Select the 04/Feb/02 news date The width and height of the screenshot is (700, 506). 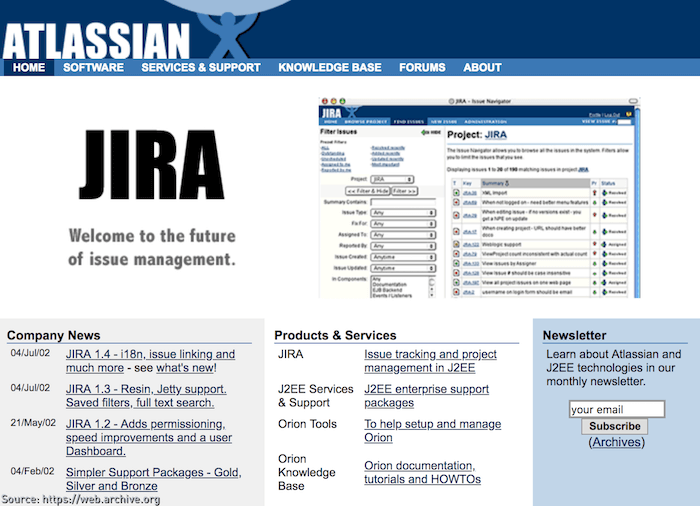tap(32, 471)
